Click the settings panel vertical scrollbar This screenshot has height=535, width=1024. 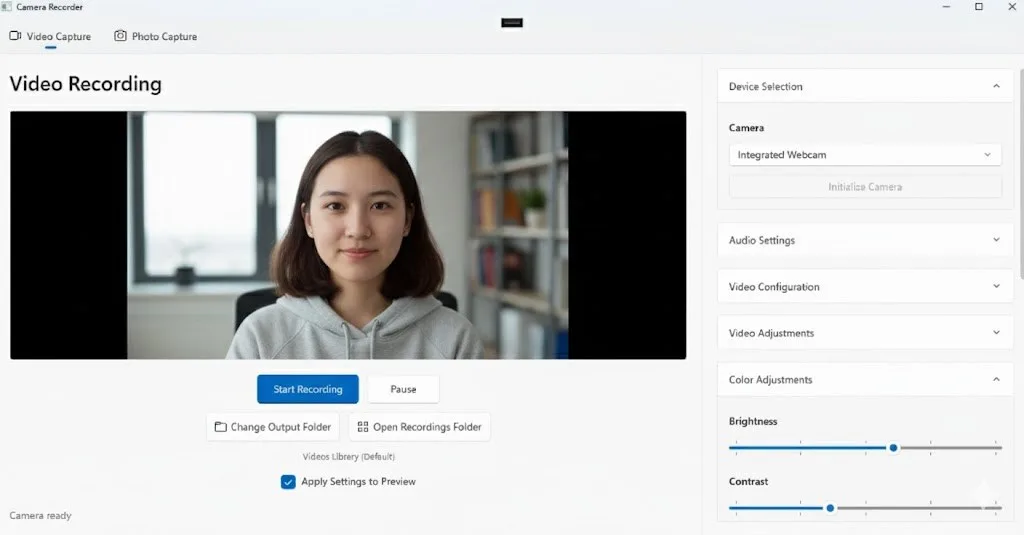[x=1021, y=173]
